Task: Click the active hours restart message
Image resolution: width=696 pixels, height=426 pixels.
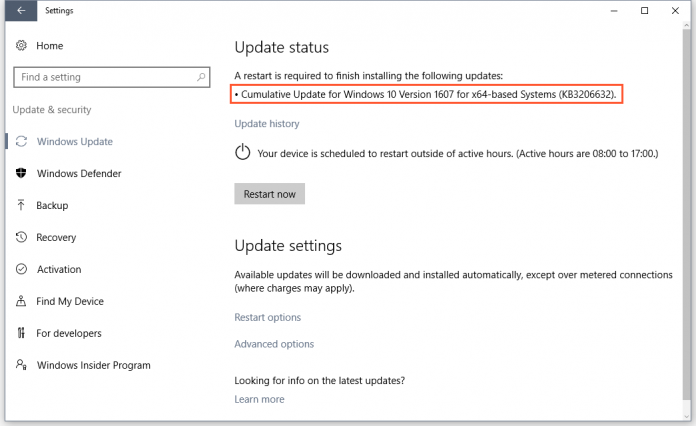Action: point(458,154)
